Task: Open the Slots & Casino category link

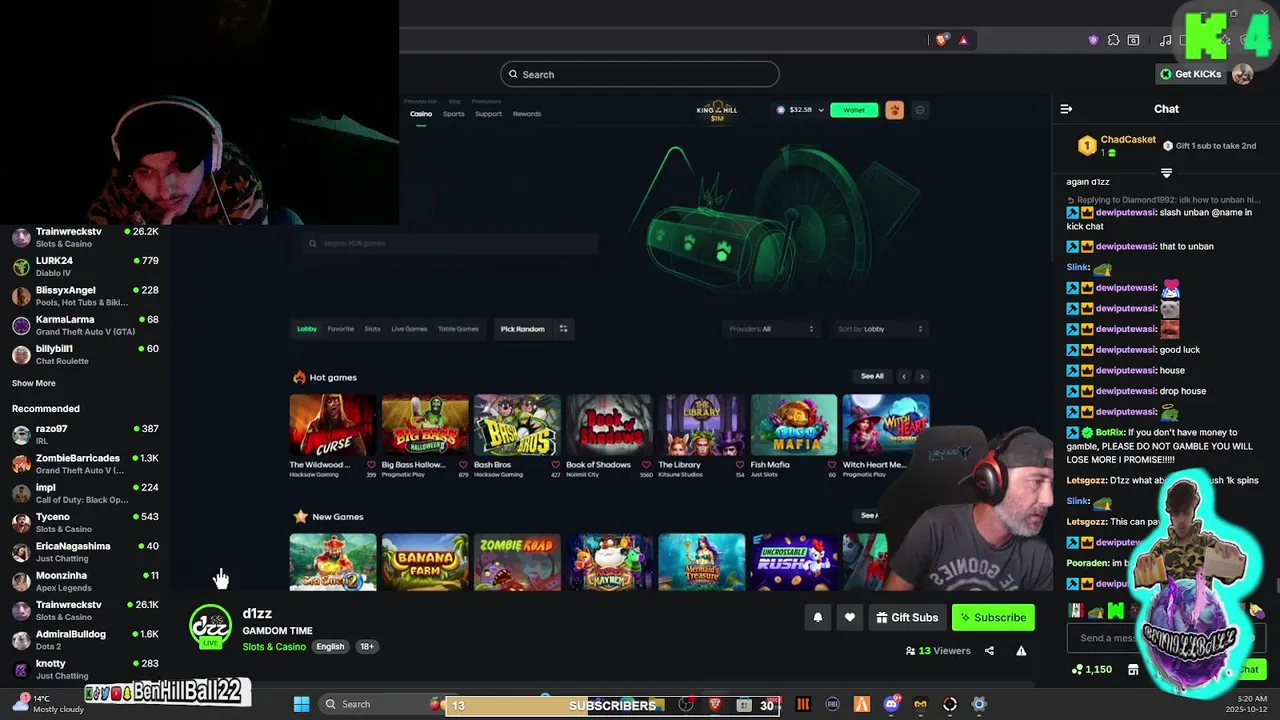Action: click(x=274, y=647)
